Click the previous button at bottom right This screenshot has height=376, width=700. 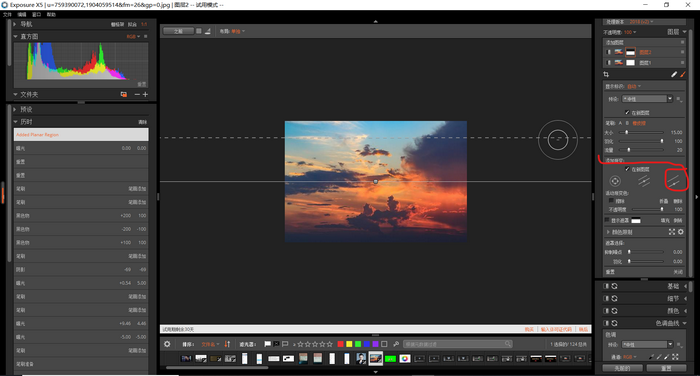click(622, 368)
